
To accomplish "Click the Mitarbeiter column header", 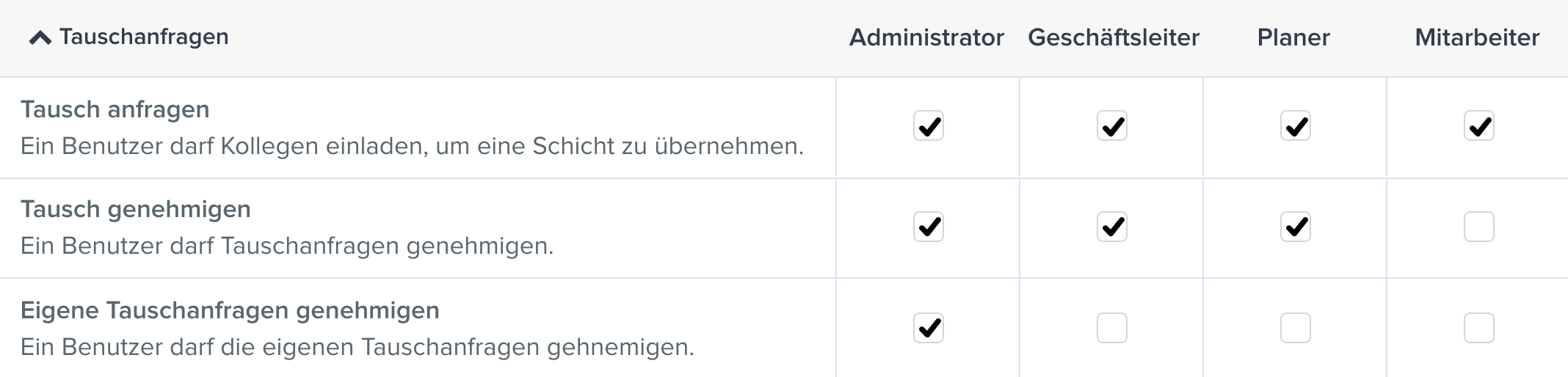I will click(1477, 37).
